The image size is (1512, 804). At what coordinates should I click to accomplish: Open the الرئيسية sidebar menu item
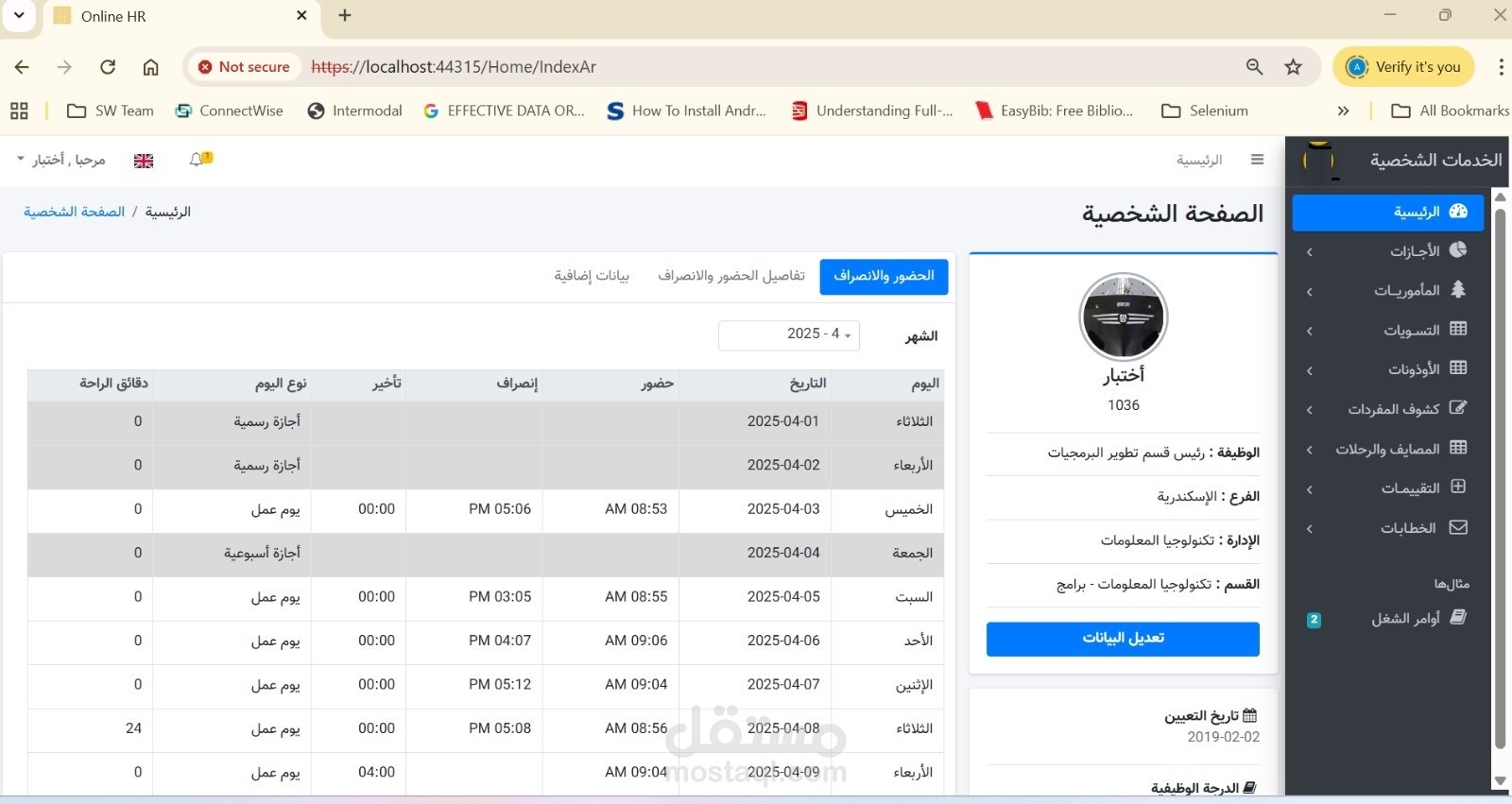point(1388,213)
